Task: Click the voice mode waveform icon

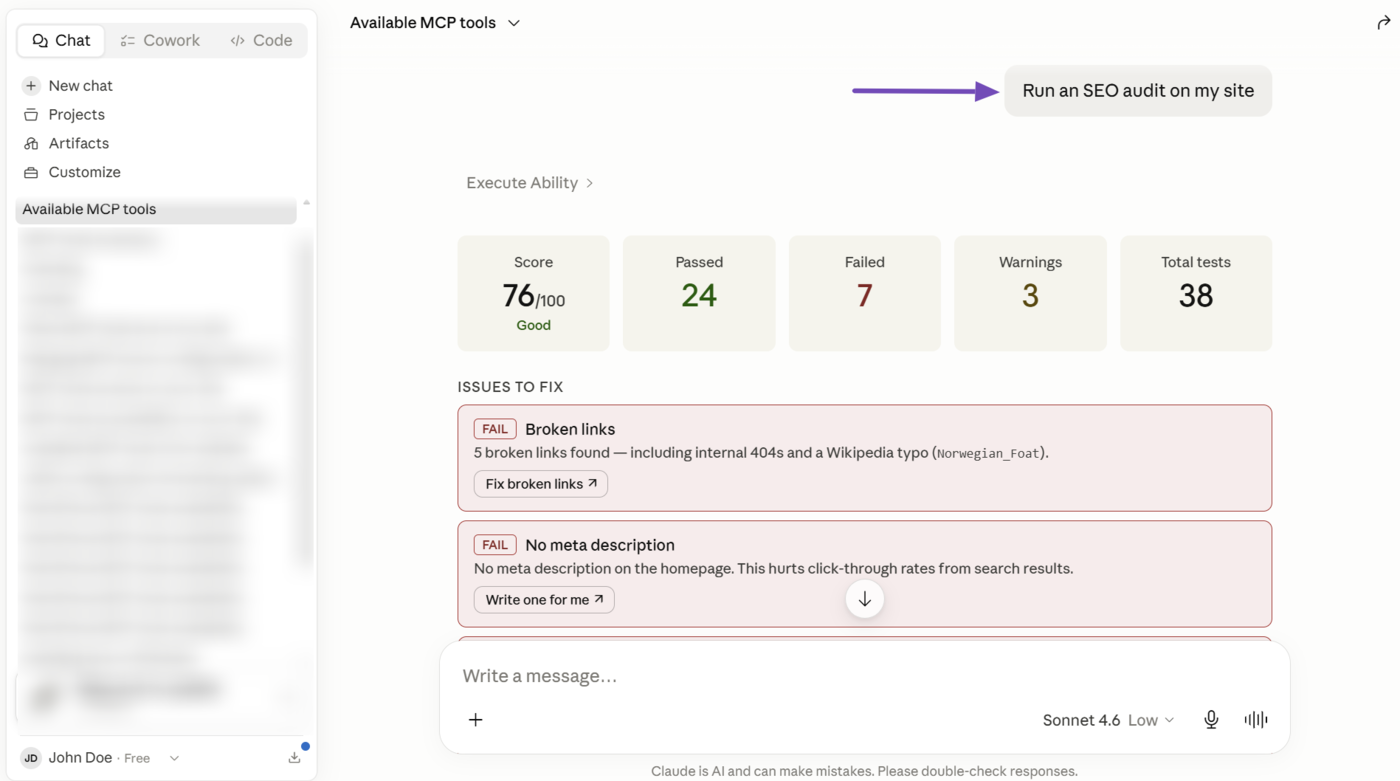Action: point(1256,720)
